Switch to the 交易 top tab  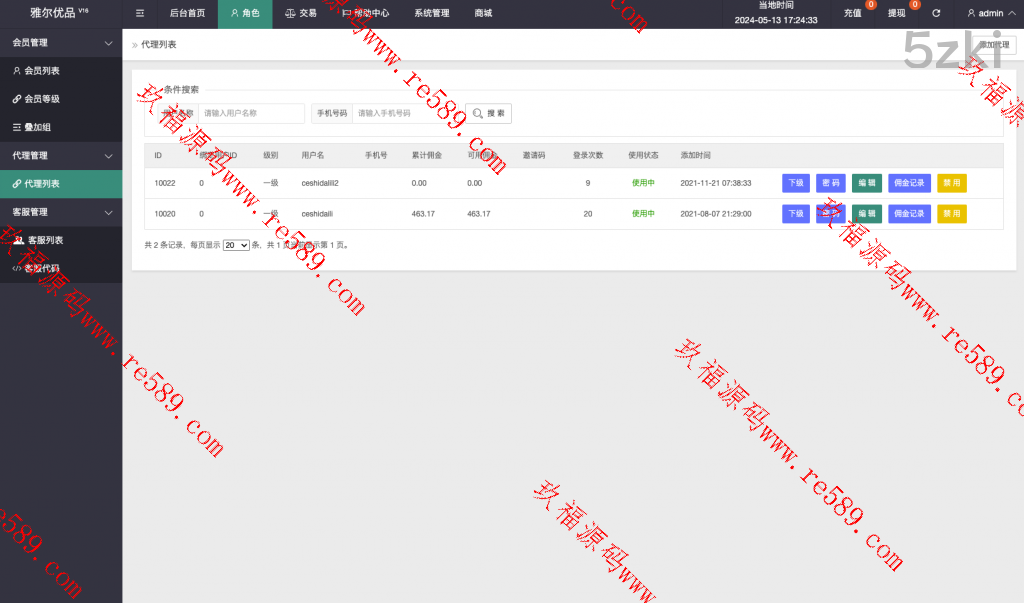pos(300,14)
